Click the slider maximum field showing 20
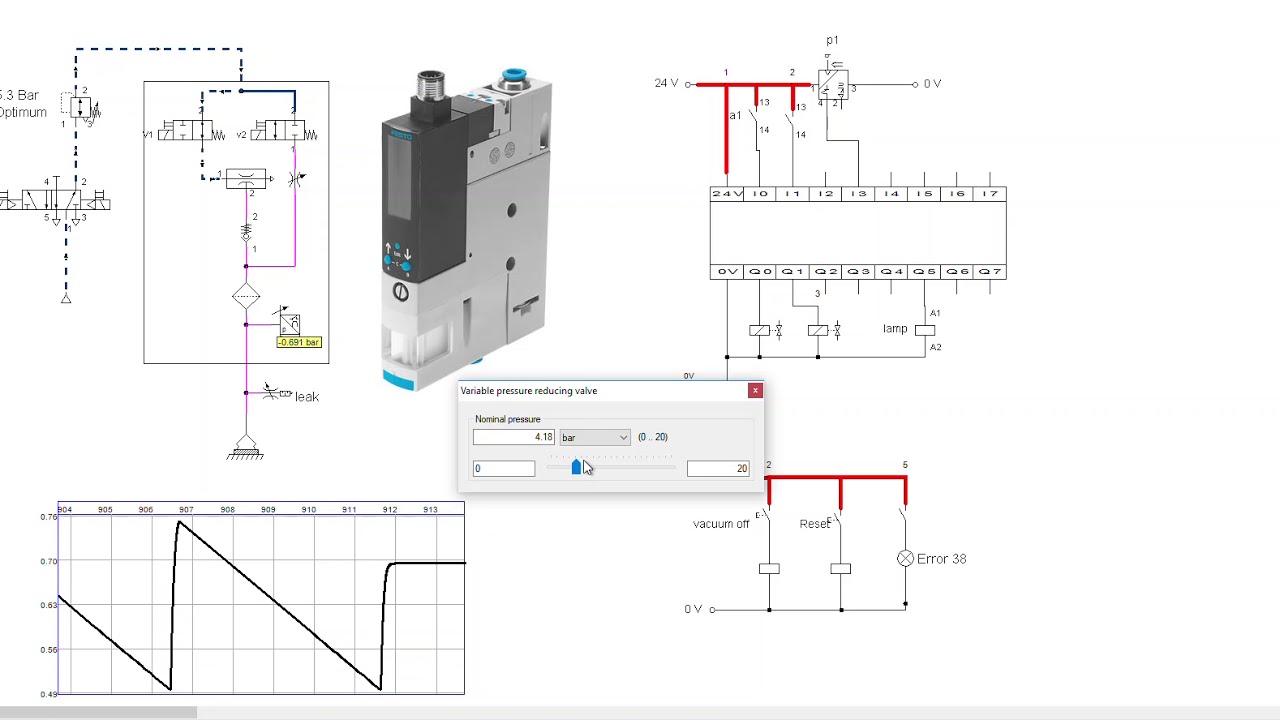 point(718,468)
